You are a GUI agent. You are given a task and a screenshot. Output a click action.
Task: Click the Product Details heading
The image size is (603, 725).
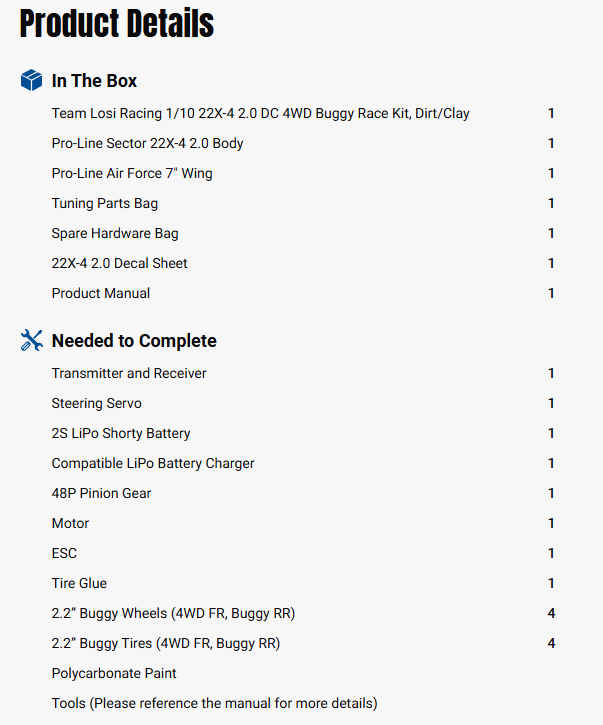(117, 24)
